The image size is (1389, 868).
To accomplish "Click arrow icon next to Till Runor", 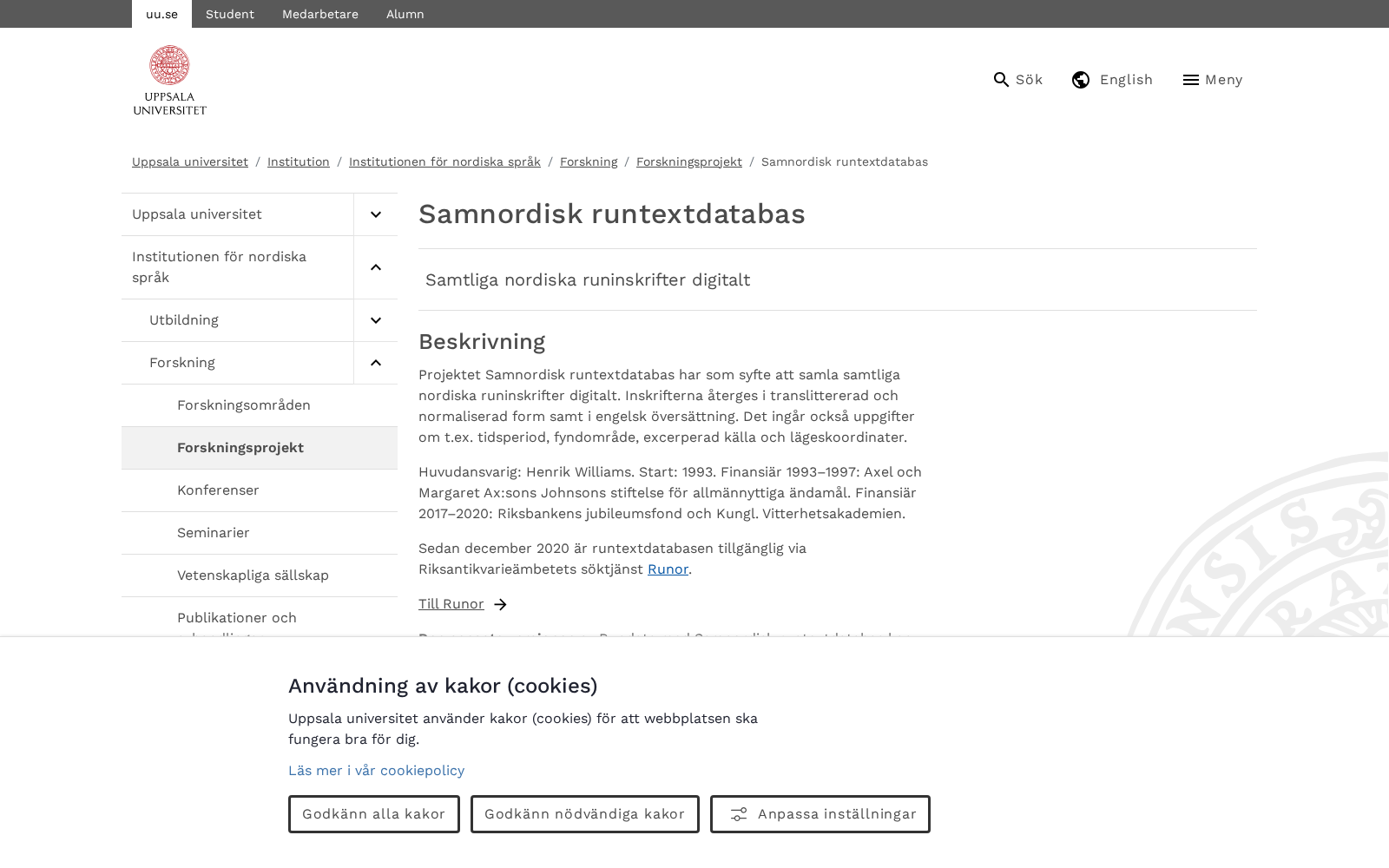I will coord(500,605).
